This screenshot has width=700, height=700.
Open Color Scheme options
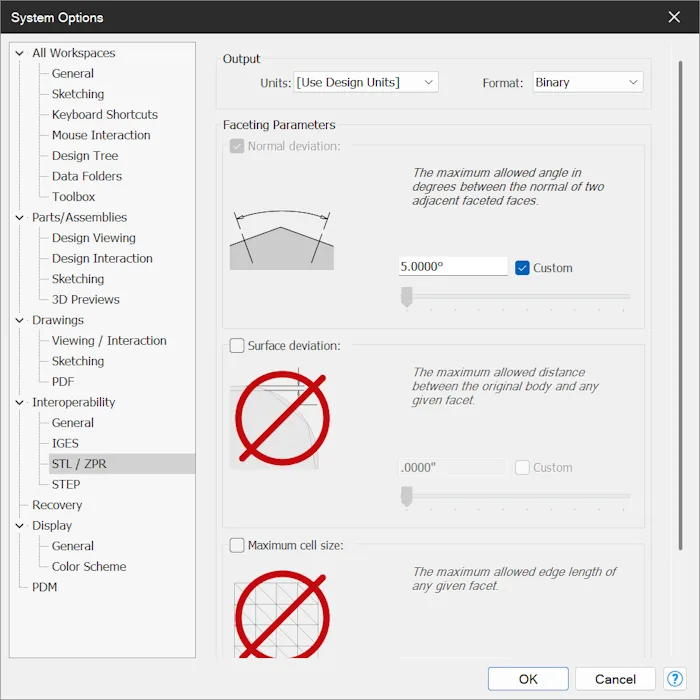click(89, 566)
